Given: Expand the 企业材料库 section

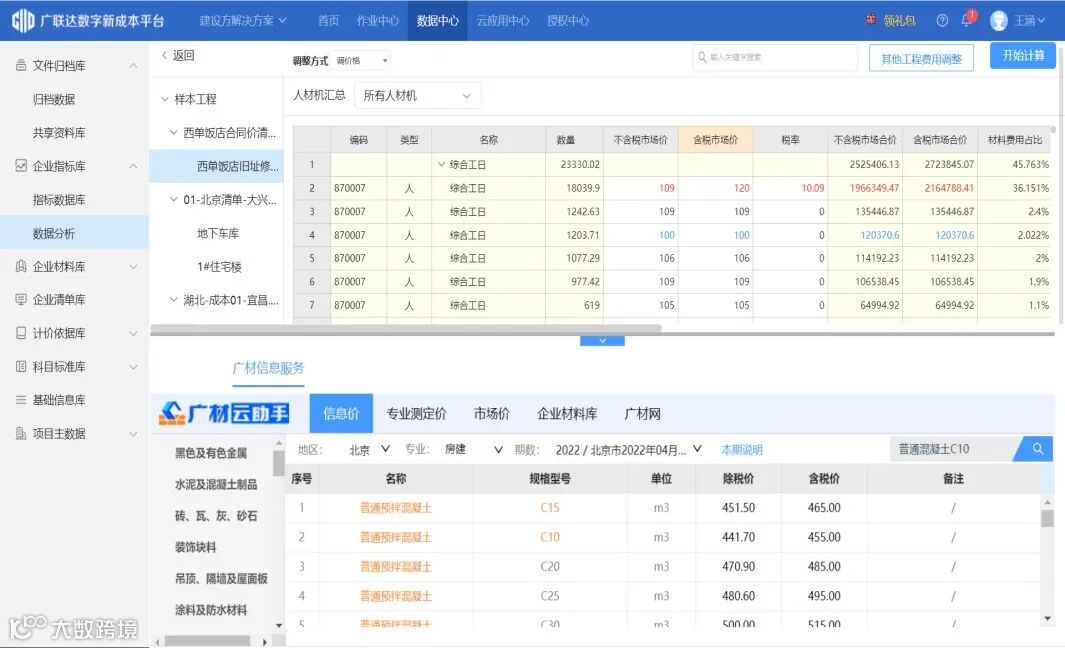Looking at the screenshot, I should pyautogui.click(x=133, y=266).
